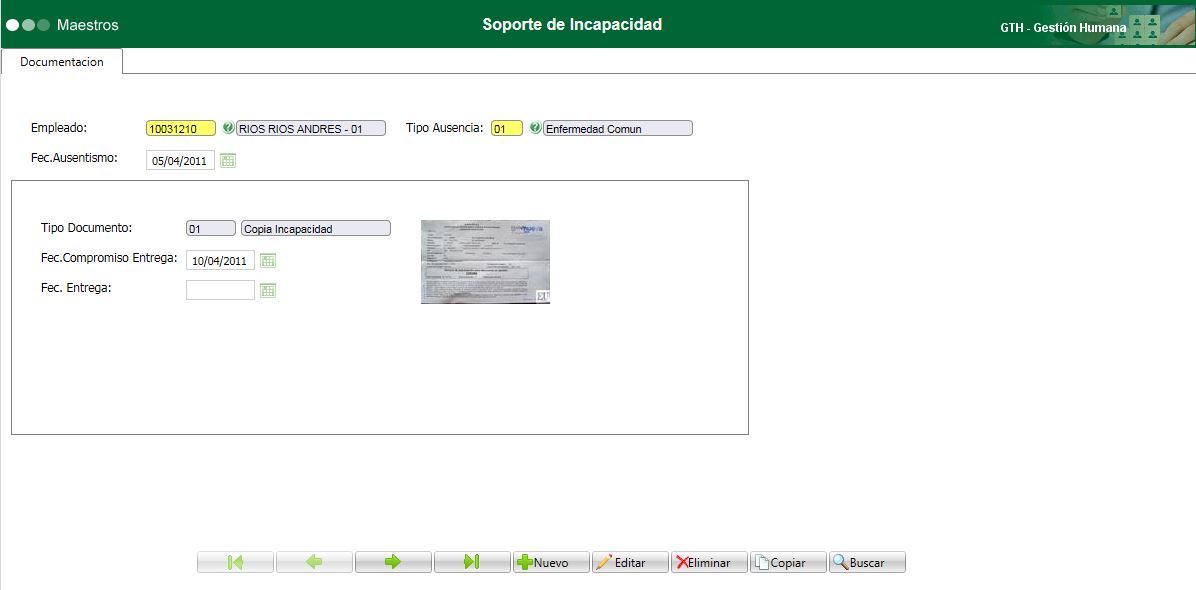Click the Nuevo button
Viewport: 1196px width, 590px height.
(x=551, y=562)
